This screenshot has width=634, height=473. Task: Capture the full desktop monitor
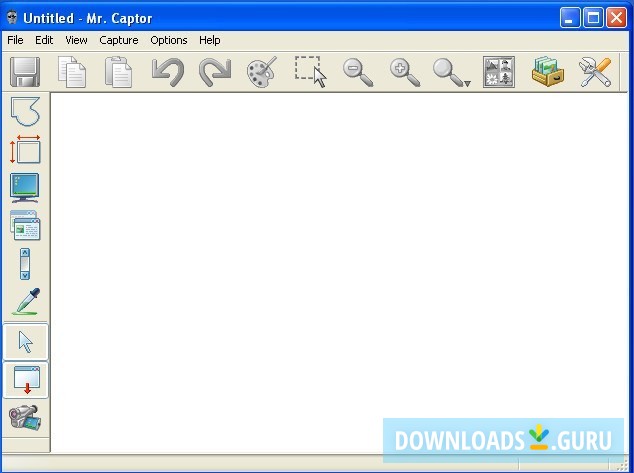(x=25, y=188)
